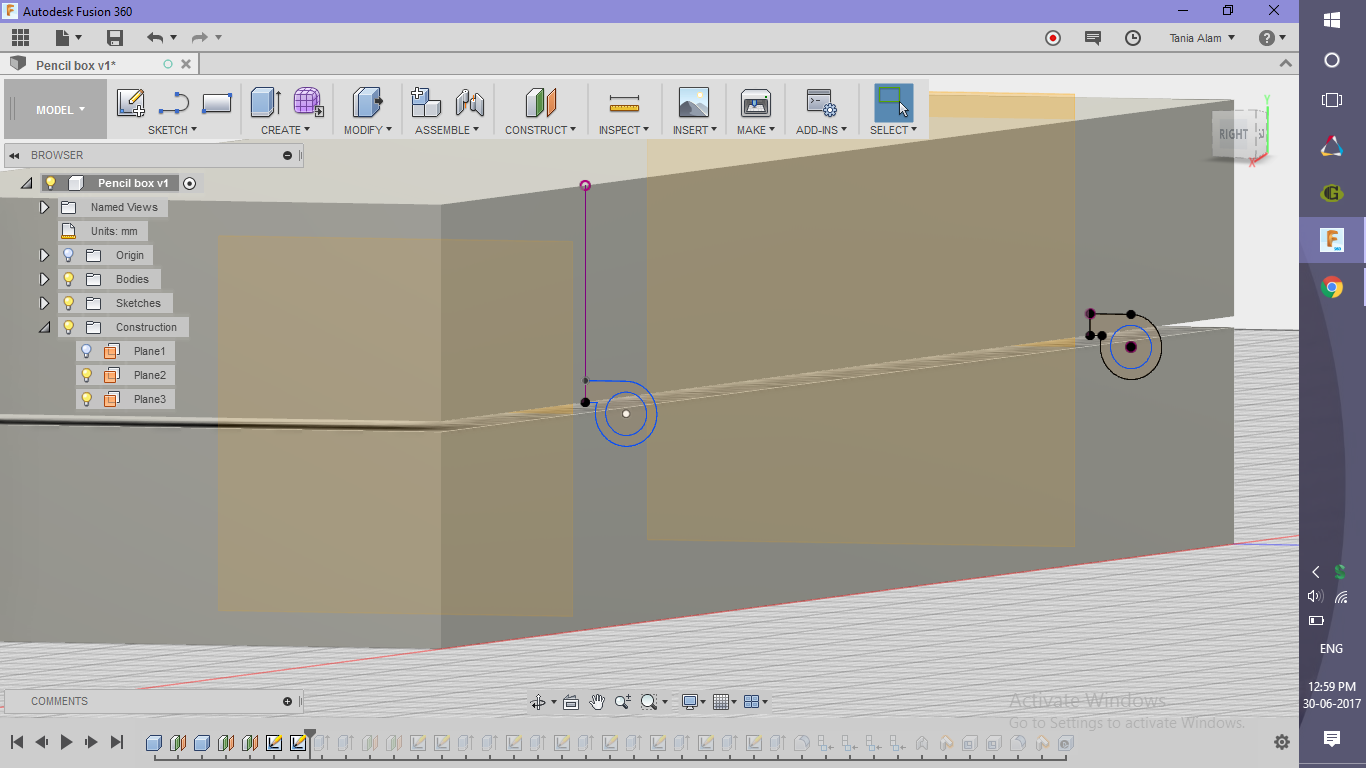This screenshot has height=768, width=1366.
Task: Open the INSPECT menu
Action: 624,130
